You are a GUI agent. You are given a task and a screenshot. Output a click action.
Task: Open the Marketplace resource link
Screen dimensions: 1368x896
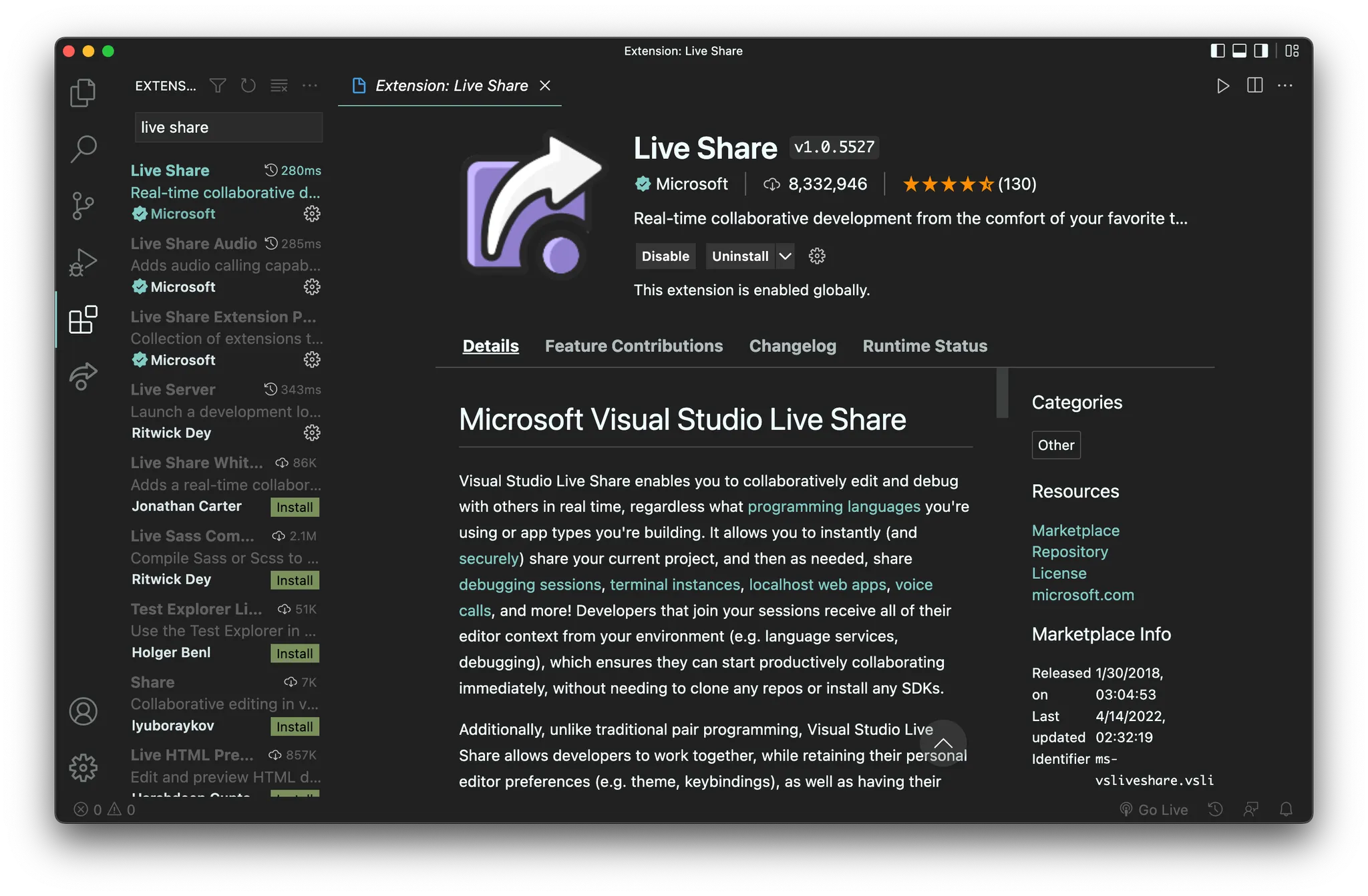click(1075, 530)
